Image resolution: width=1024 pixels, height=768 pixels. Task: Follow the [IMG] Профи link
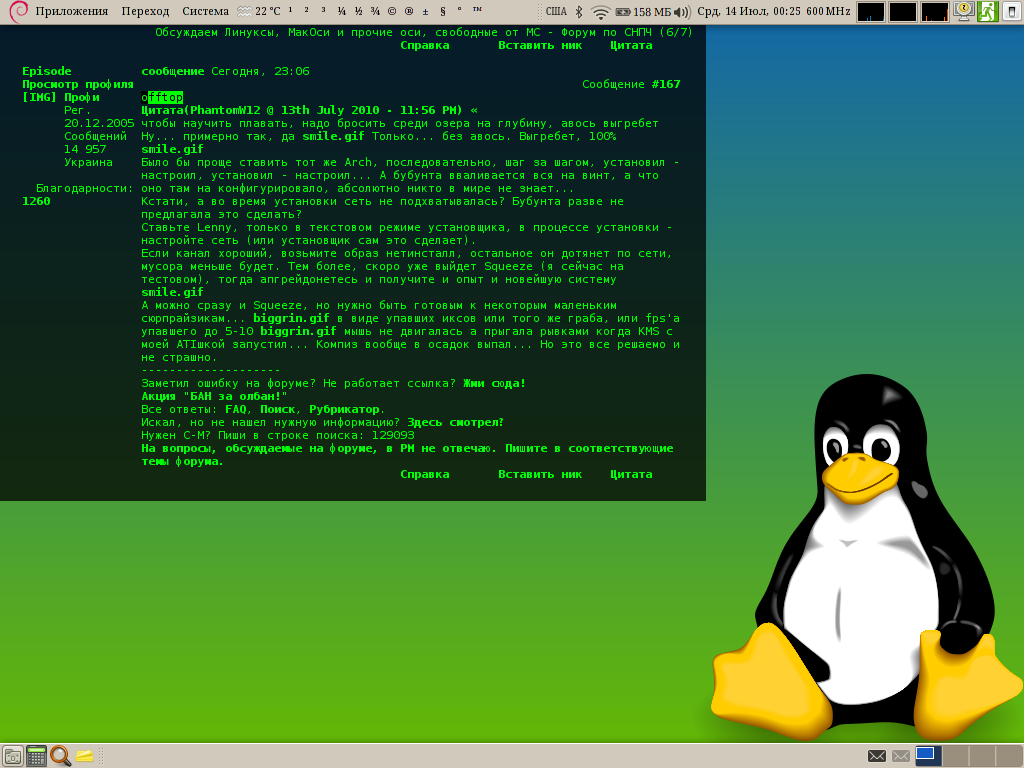coord(61,97)
